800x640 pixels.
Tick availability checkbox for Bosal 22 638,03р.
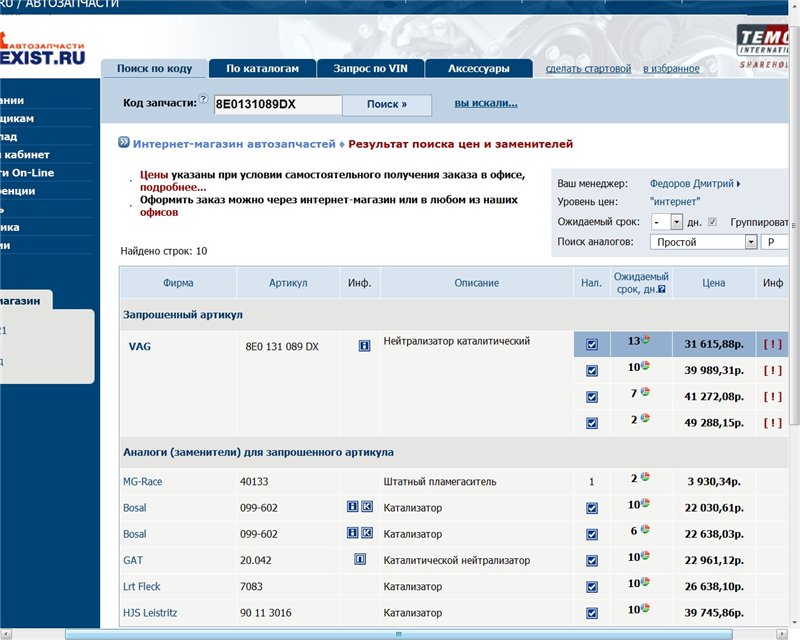[592, 534]
